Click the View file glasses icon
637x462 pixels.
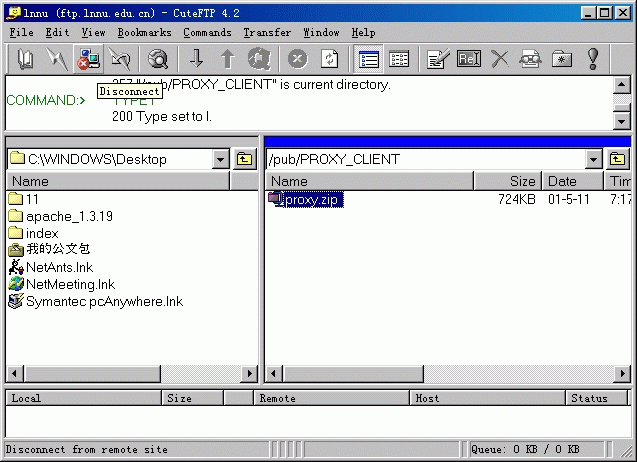(x=531, y=59)
